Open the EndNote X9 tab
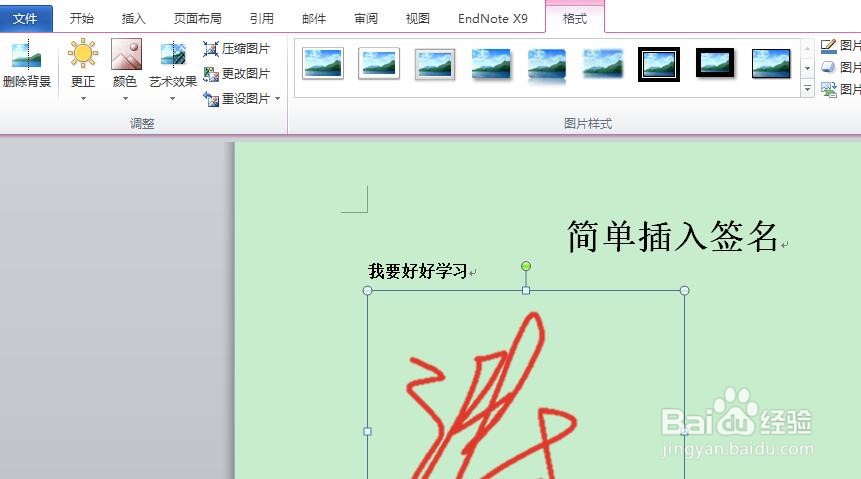 [x=493, y=19]
